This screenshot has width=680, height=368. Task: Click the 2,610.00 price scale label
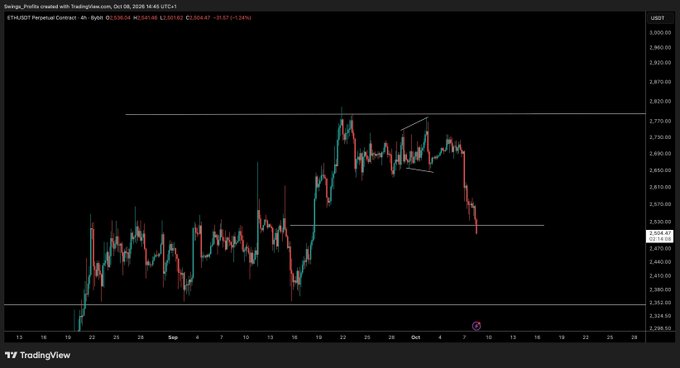click(x=660, y=187)
